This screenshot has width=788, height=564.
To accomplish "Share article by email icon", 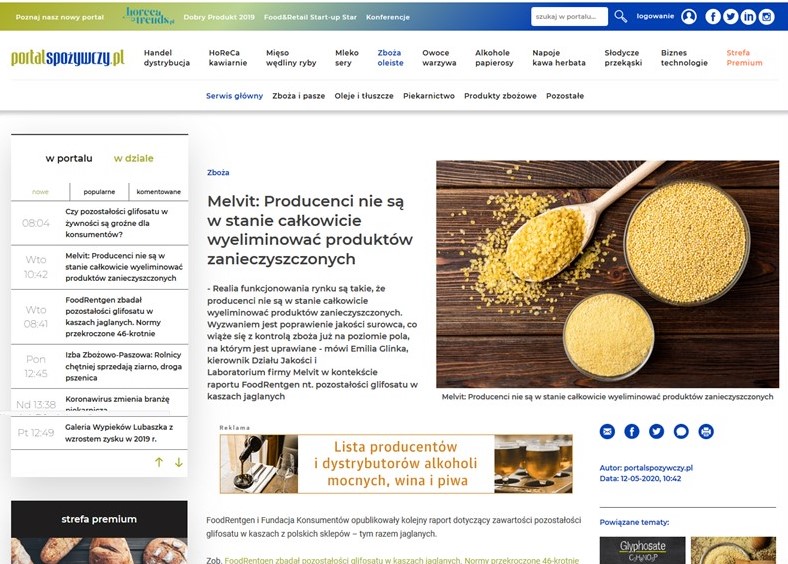I will 607,431.
